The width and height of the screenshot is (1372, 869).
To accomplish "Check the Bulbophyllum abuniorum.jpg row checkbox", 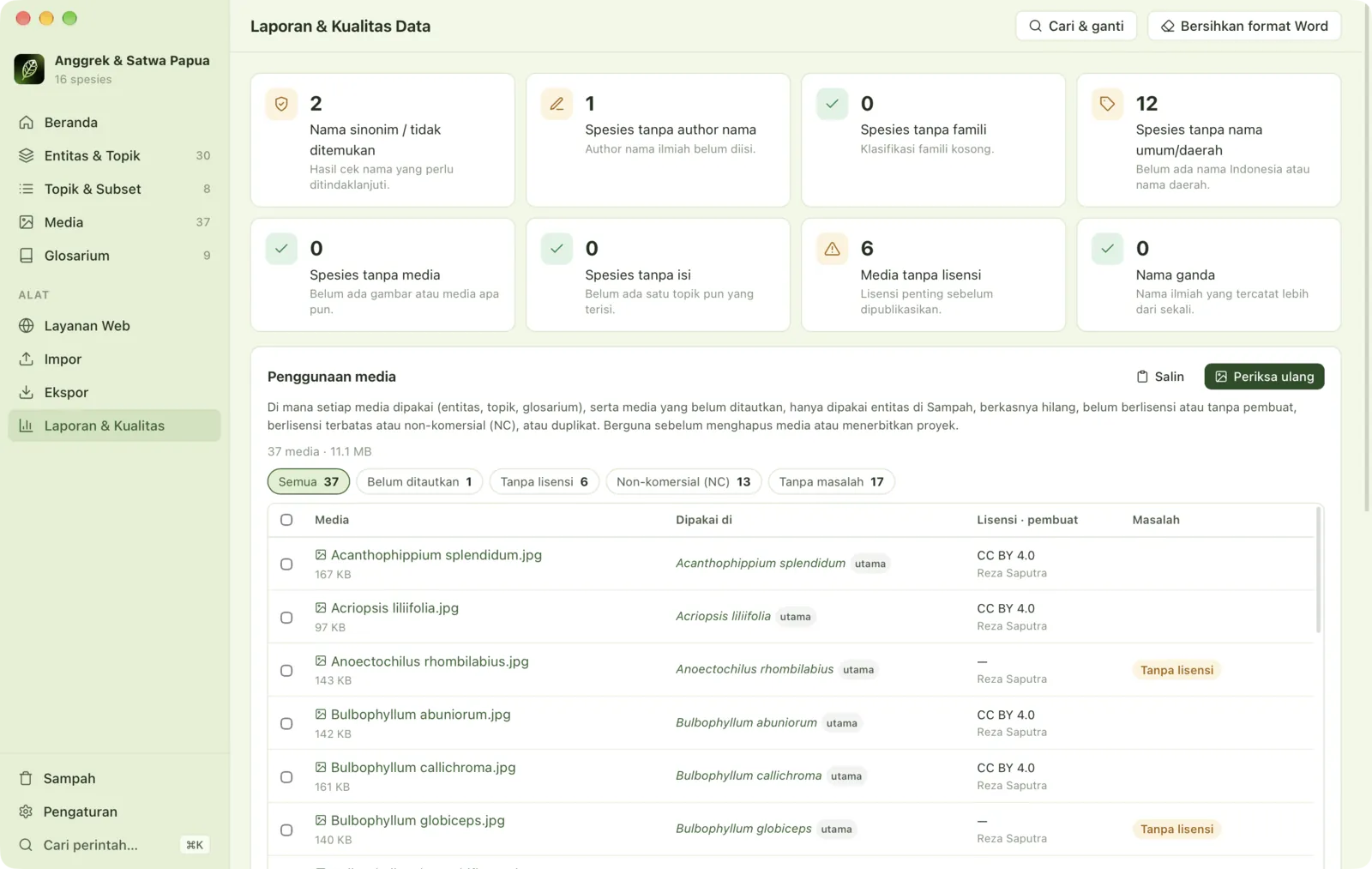I will coord(286,724).
